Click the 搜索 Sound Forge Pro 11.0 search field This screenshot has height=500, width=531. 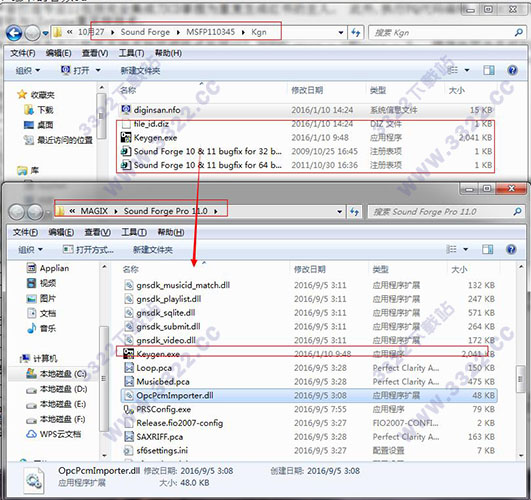click(446, 212)
